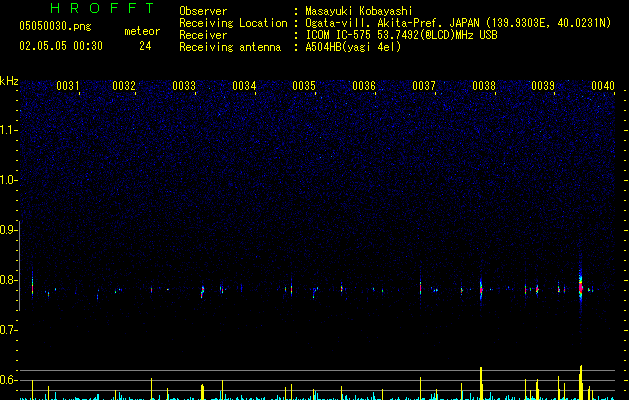Click the 0036 time marker
Screen dimensions: 629x400
tap(363, 85)
